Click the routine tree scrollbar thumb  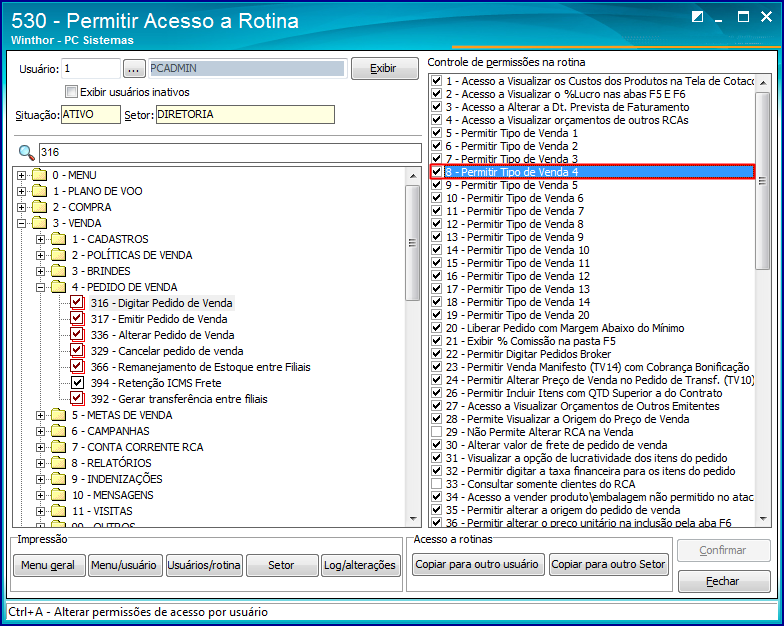(412, 243)
